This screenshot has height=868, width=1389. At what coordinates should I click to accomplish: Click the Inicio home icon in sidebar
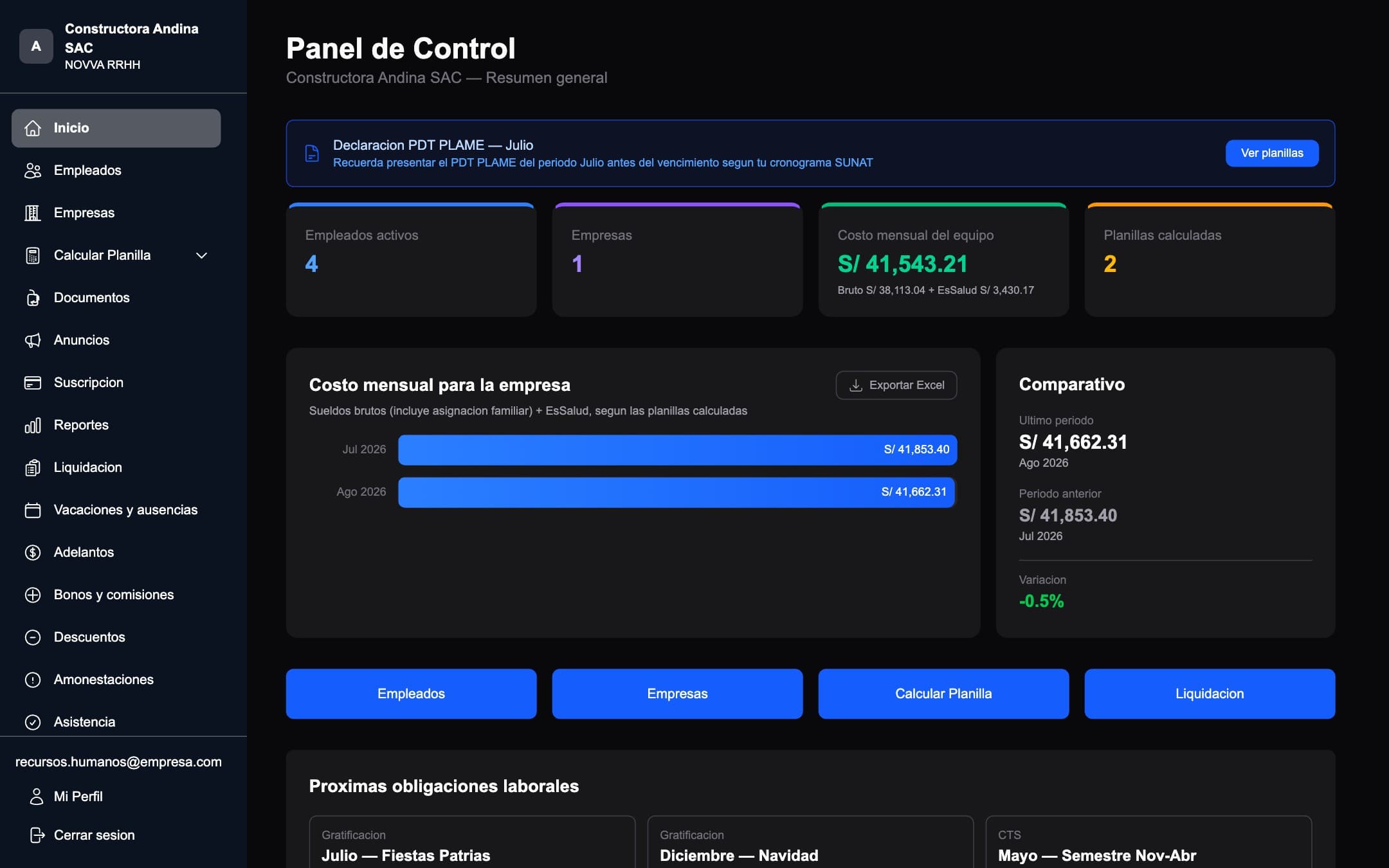click(x=33, y=128)
